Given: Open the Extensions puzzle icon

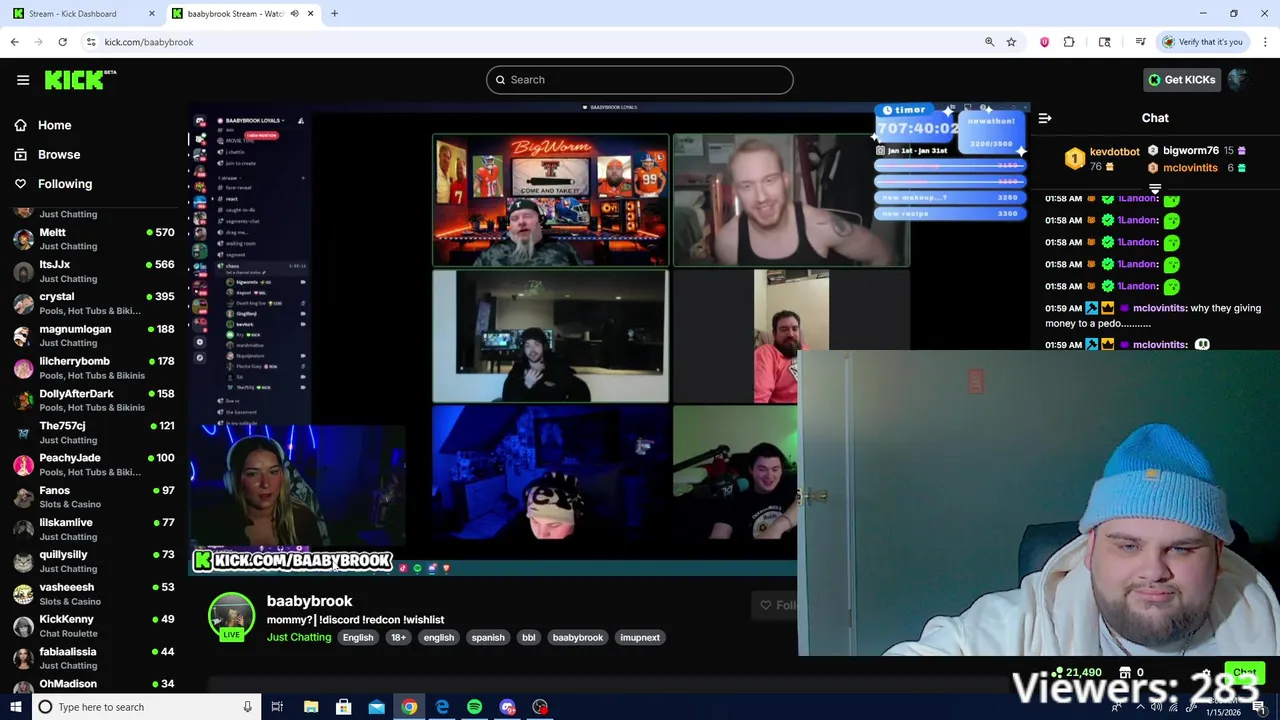Looking at the screenshot, I should 1069,42.
